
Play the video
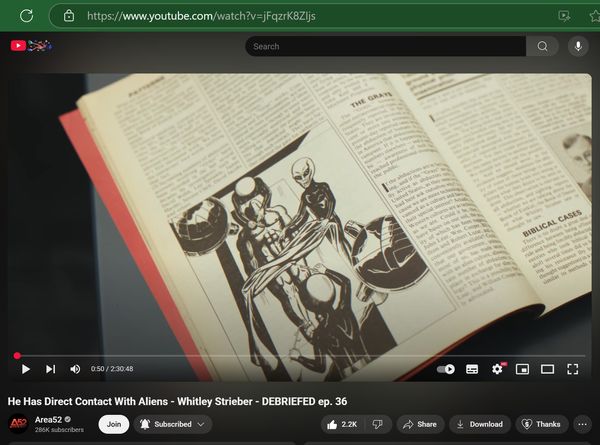click(26, 369)
